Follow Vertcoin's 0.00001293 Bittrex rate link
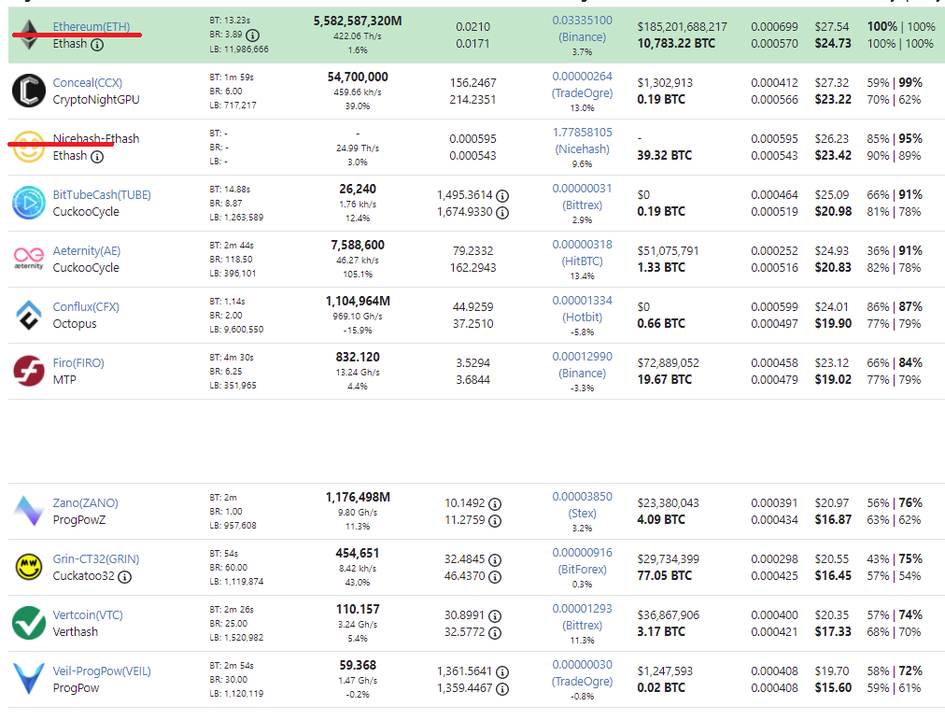This screenshot has height=720, width=945. point(582,616)
